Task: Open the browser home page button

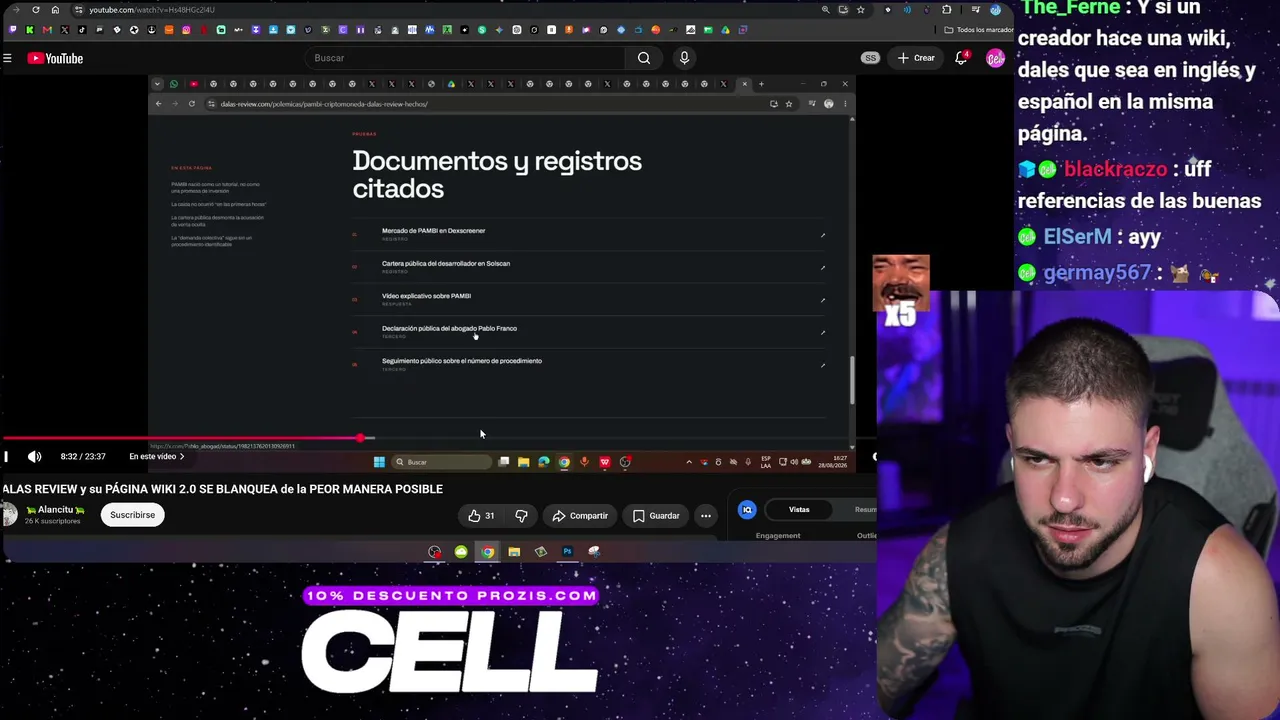Action: [55, 10]
